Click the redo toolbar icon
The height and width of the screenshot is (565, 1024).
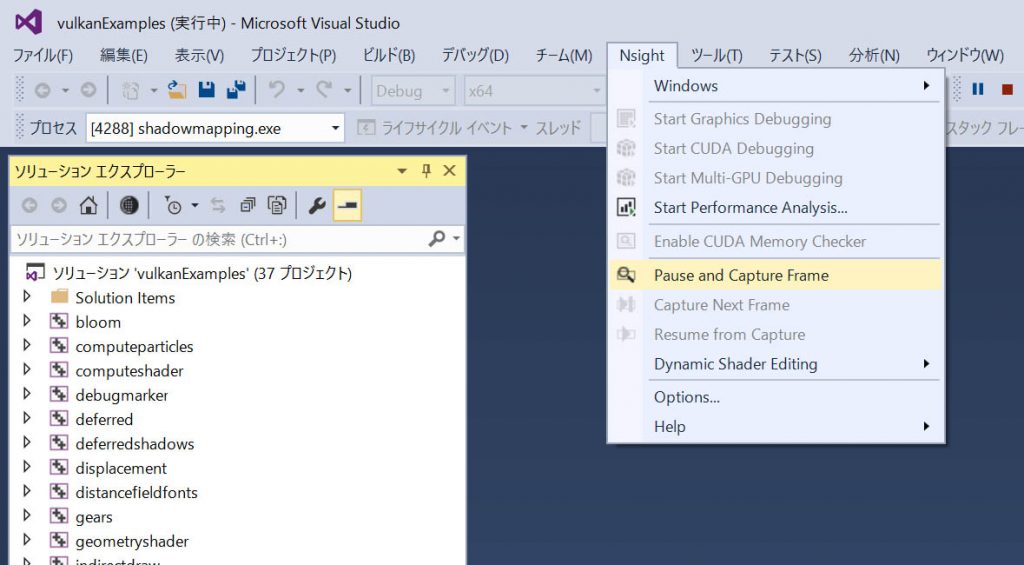(x=324, y=90)
